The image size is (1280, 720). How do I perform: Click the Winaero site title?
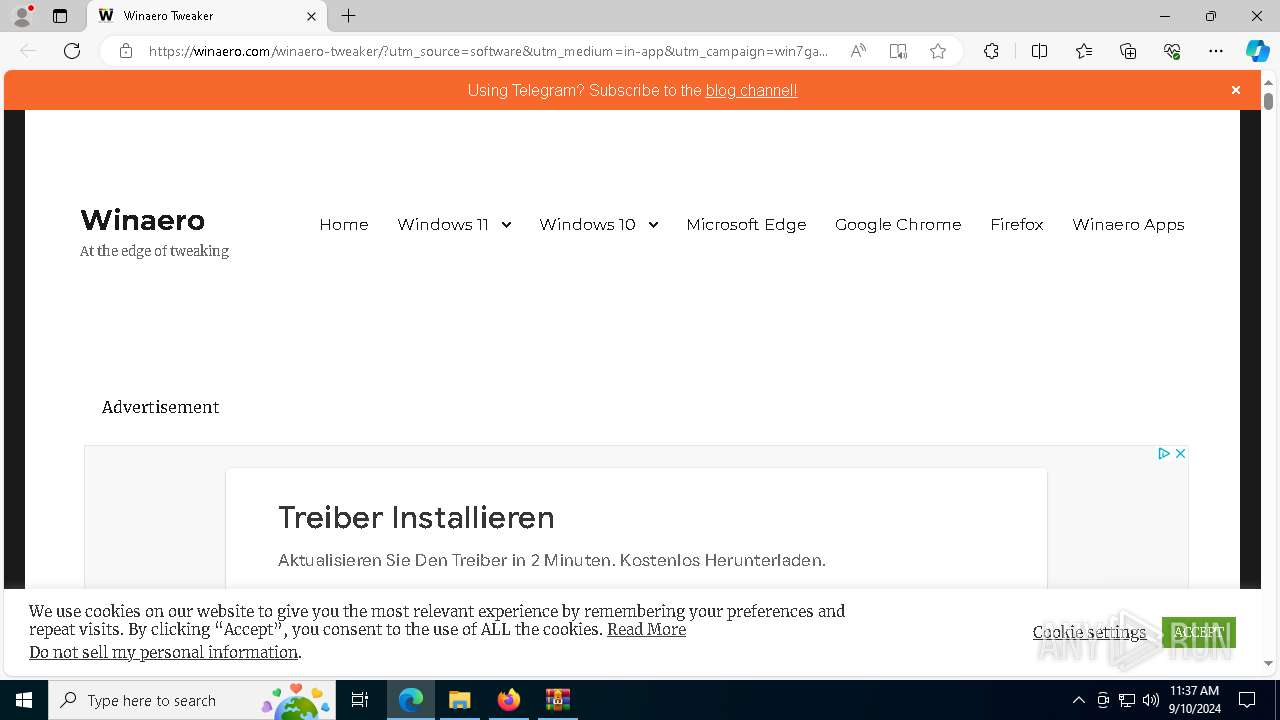[x=142, y=220]
